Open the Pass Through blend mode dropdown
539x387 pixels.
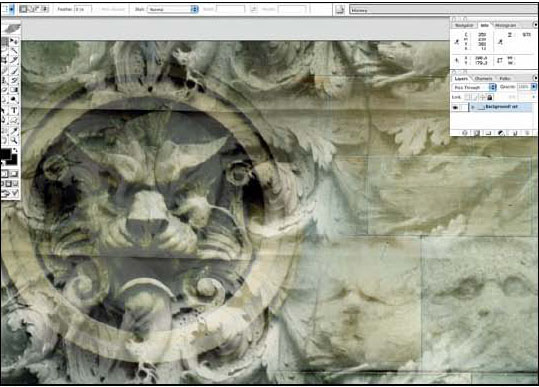coord(474,87)
